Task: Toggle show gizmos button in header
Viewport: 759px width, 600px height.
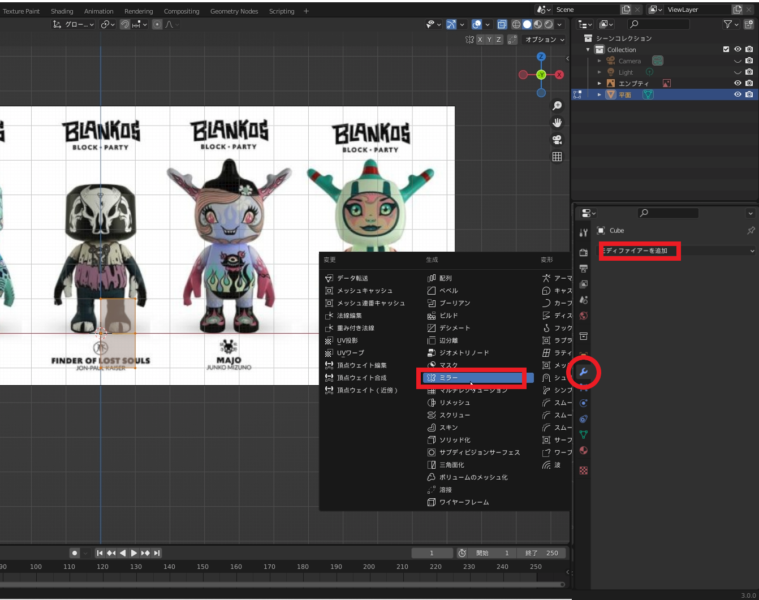Action: click(451, 24)
